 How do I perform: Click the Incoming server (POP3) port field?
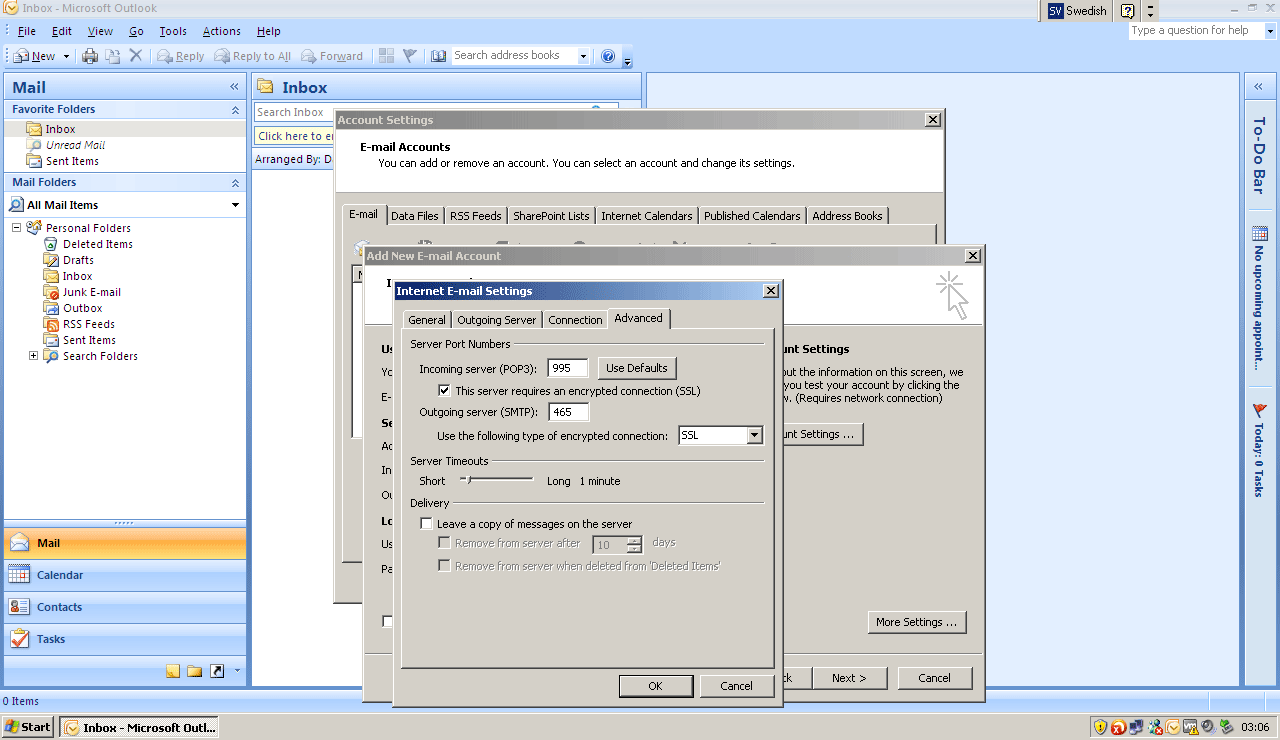click(x=568, y=368)
